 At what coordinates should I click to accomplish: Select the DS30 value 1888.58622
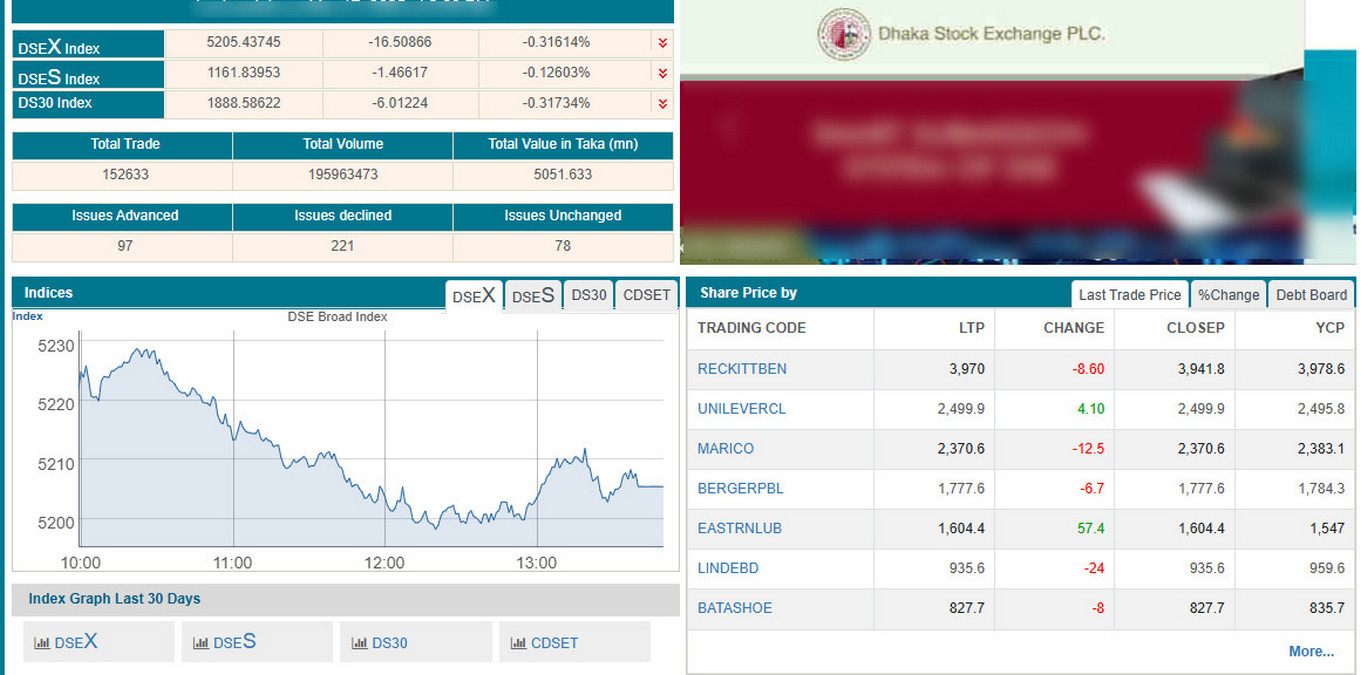(244, 103)
